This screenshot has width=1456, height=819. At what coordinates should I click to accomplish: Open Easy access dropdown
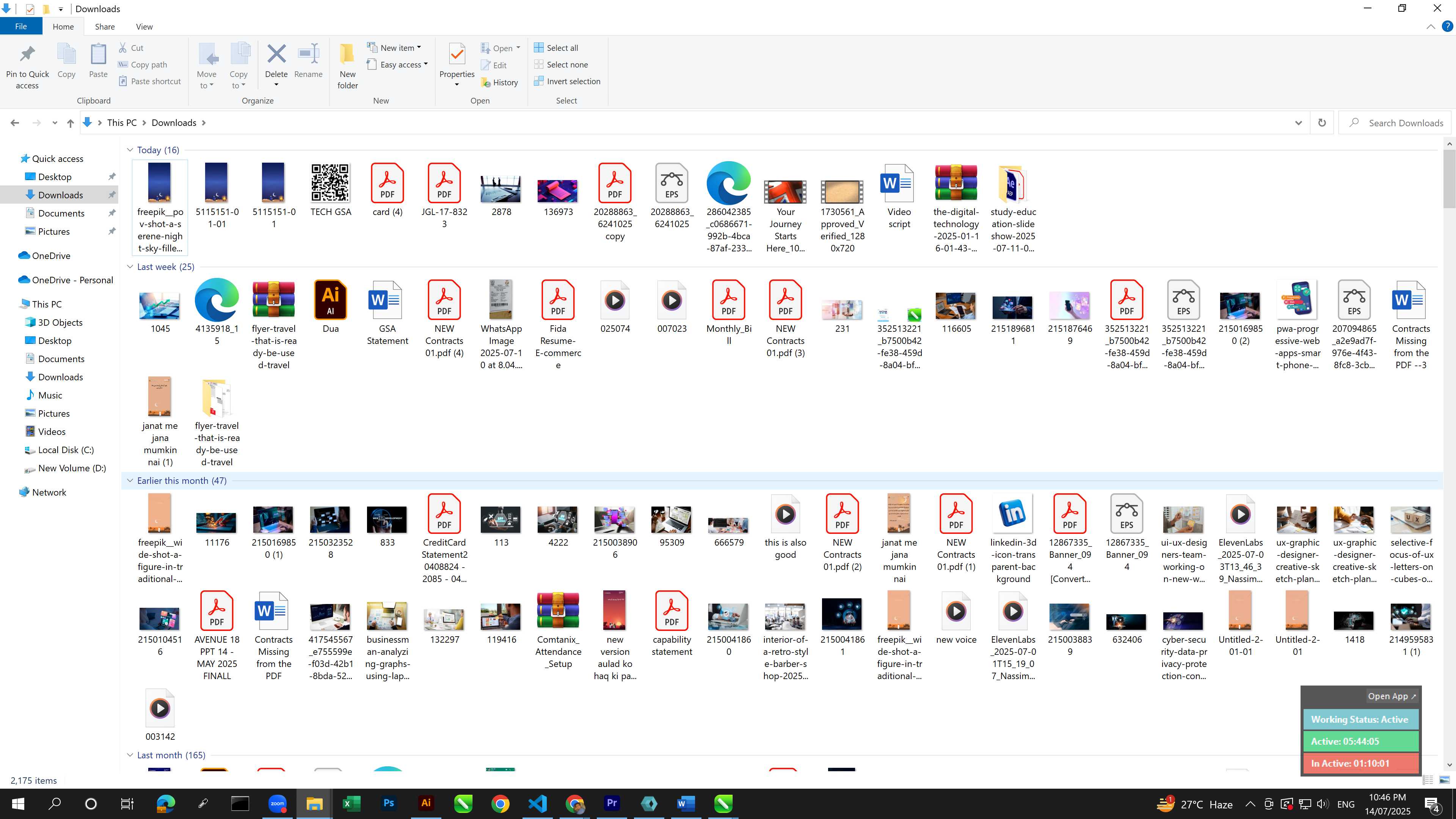tap(397, 64)
